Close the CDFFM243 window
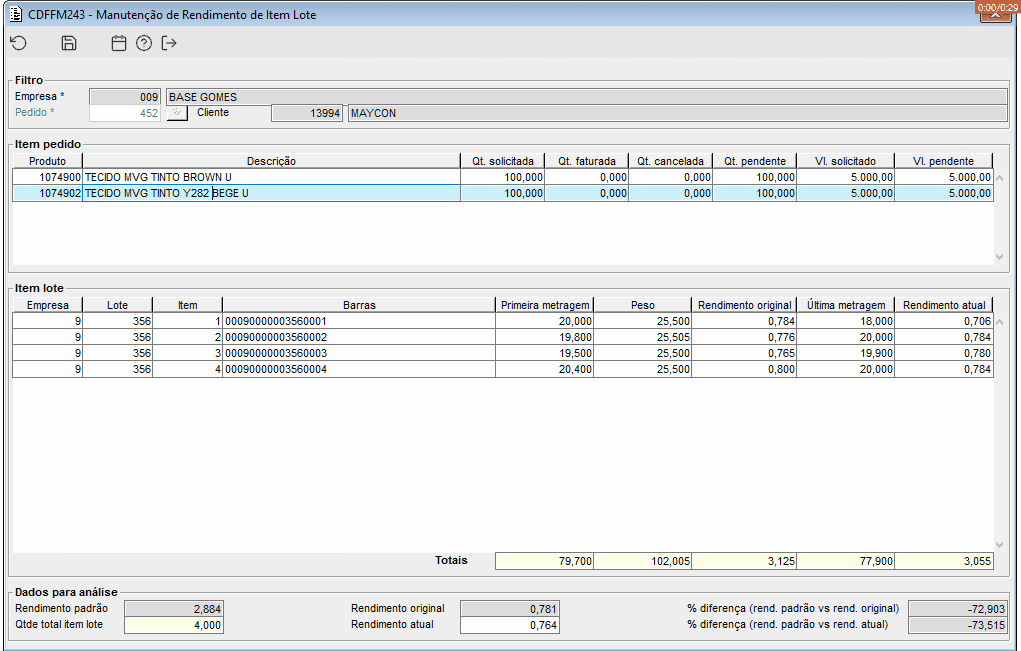Viewport: 1021px width, 651px height. point(996,15)
